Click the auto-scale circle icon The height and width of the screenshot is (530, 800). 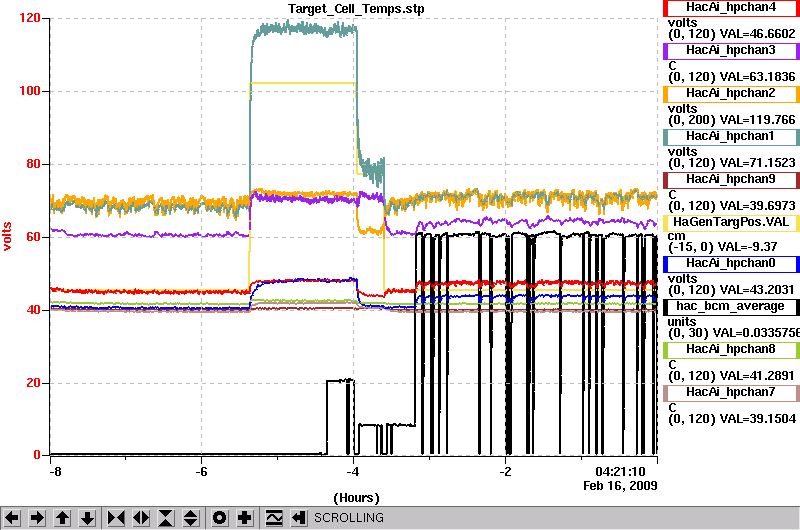pyautogui.click(x=220, y=518)
